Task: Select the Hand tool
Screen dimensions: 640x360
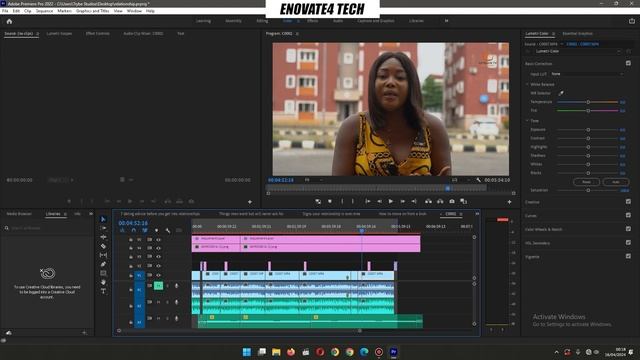Action: pyautogui.click(x=103, y=282)
